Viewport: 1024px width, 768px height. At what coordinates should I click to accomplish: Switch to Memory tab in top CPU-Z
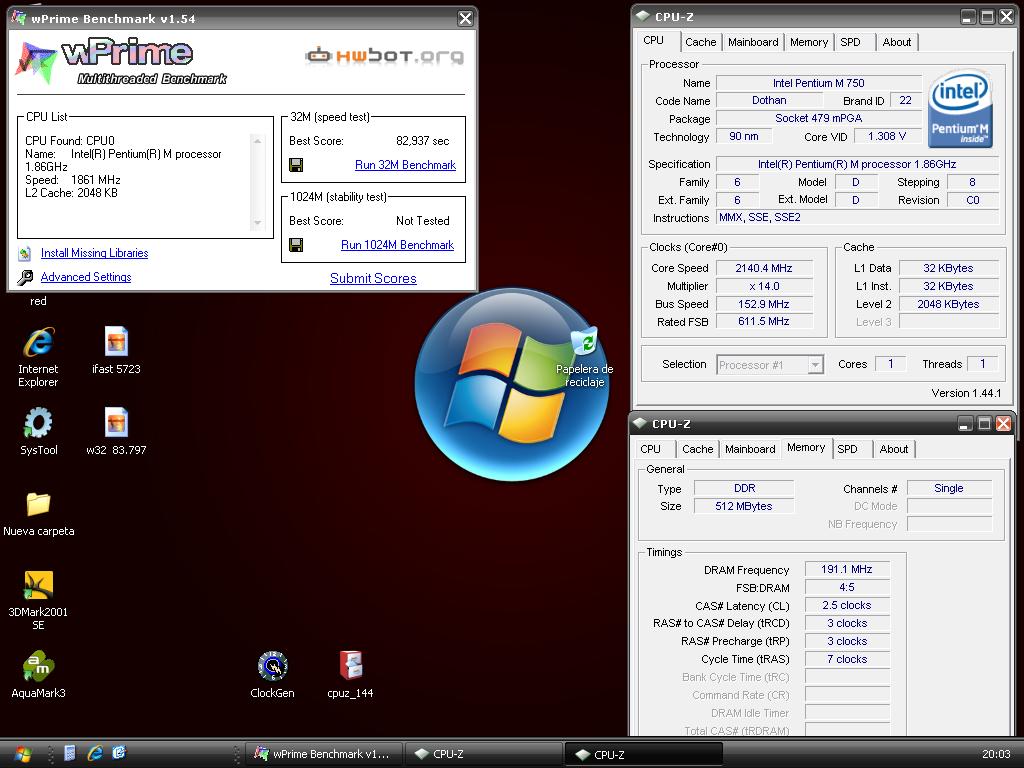point(808,42)
